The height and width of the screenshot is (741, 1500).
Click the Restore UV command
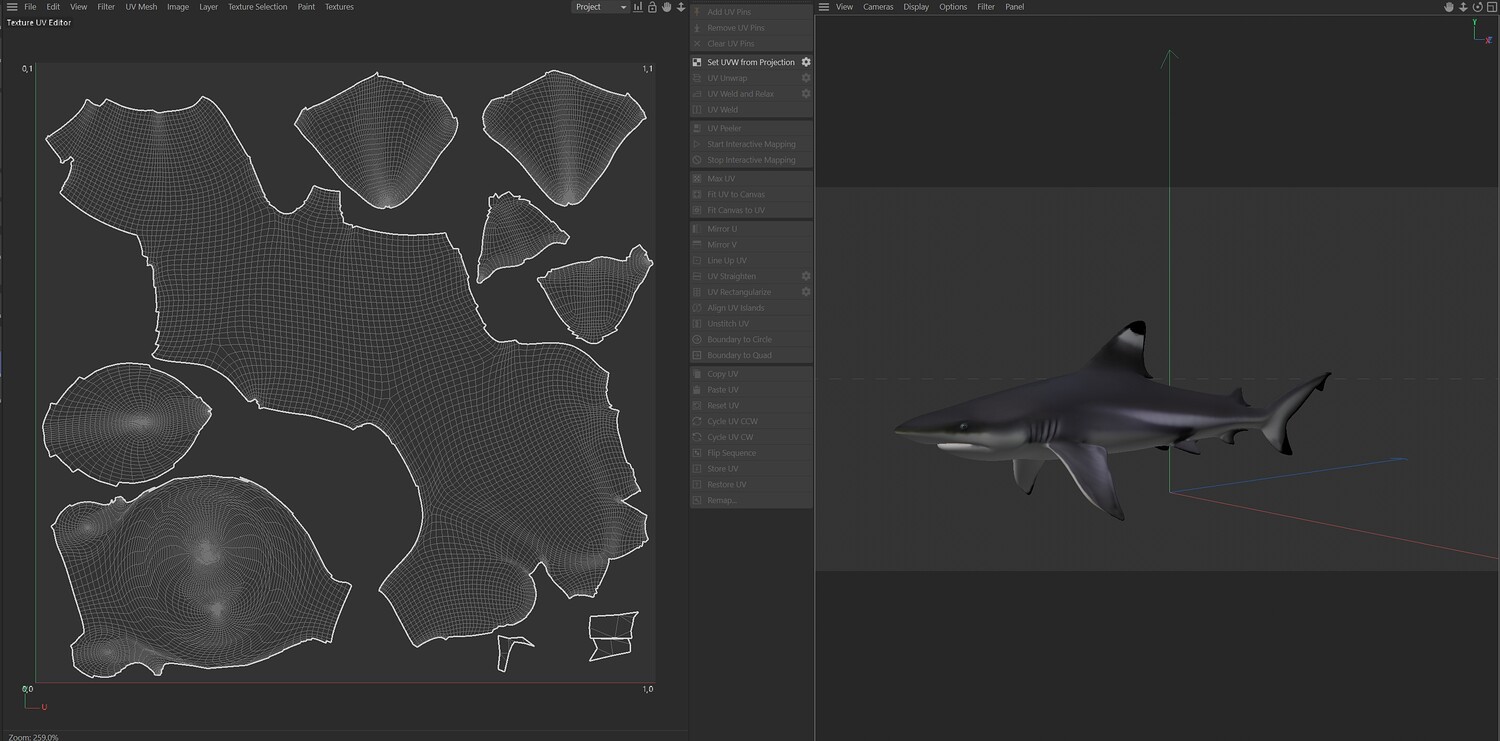click(751, 485)
